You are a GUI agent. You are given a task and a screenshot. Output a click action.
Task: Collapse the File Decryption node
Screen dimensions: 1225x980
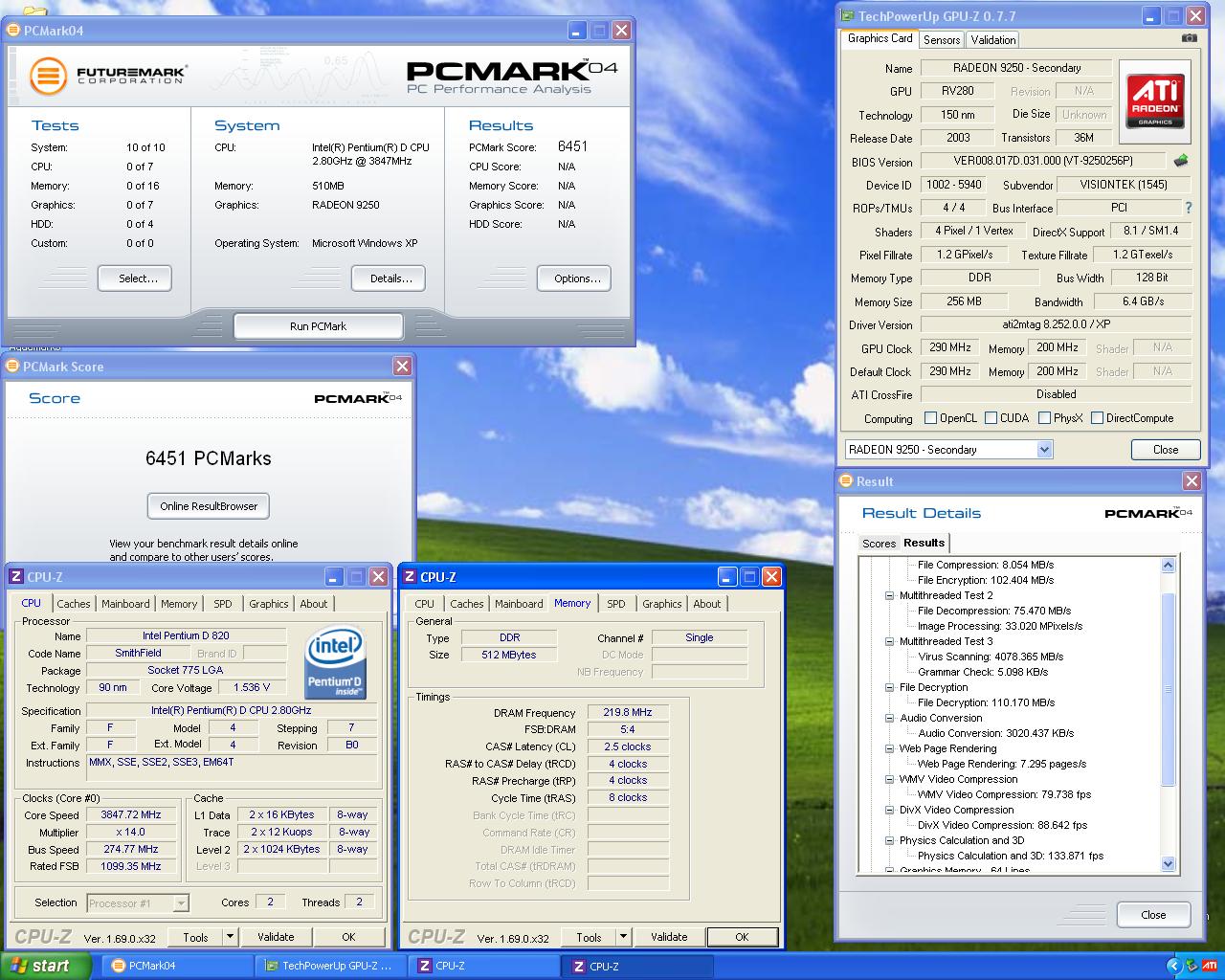click(889, 687)
